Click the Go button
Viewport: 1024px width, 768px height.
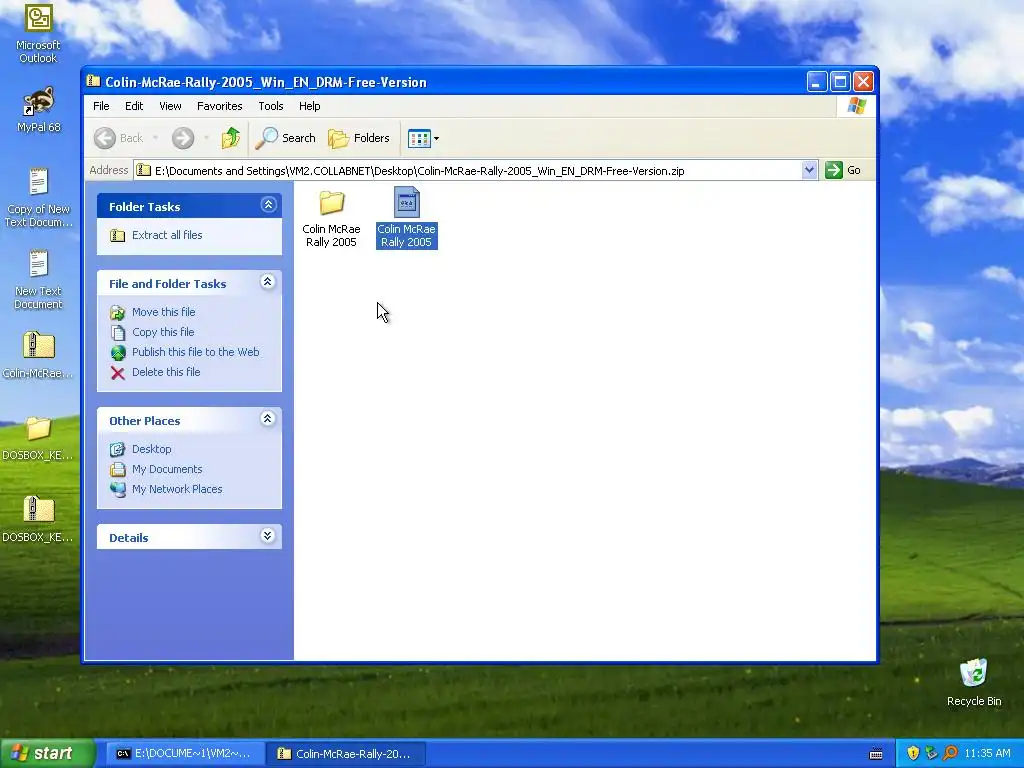pos(843,170)
